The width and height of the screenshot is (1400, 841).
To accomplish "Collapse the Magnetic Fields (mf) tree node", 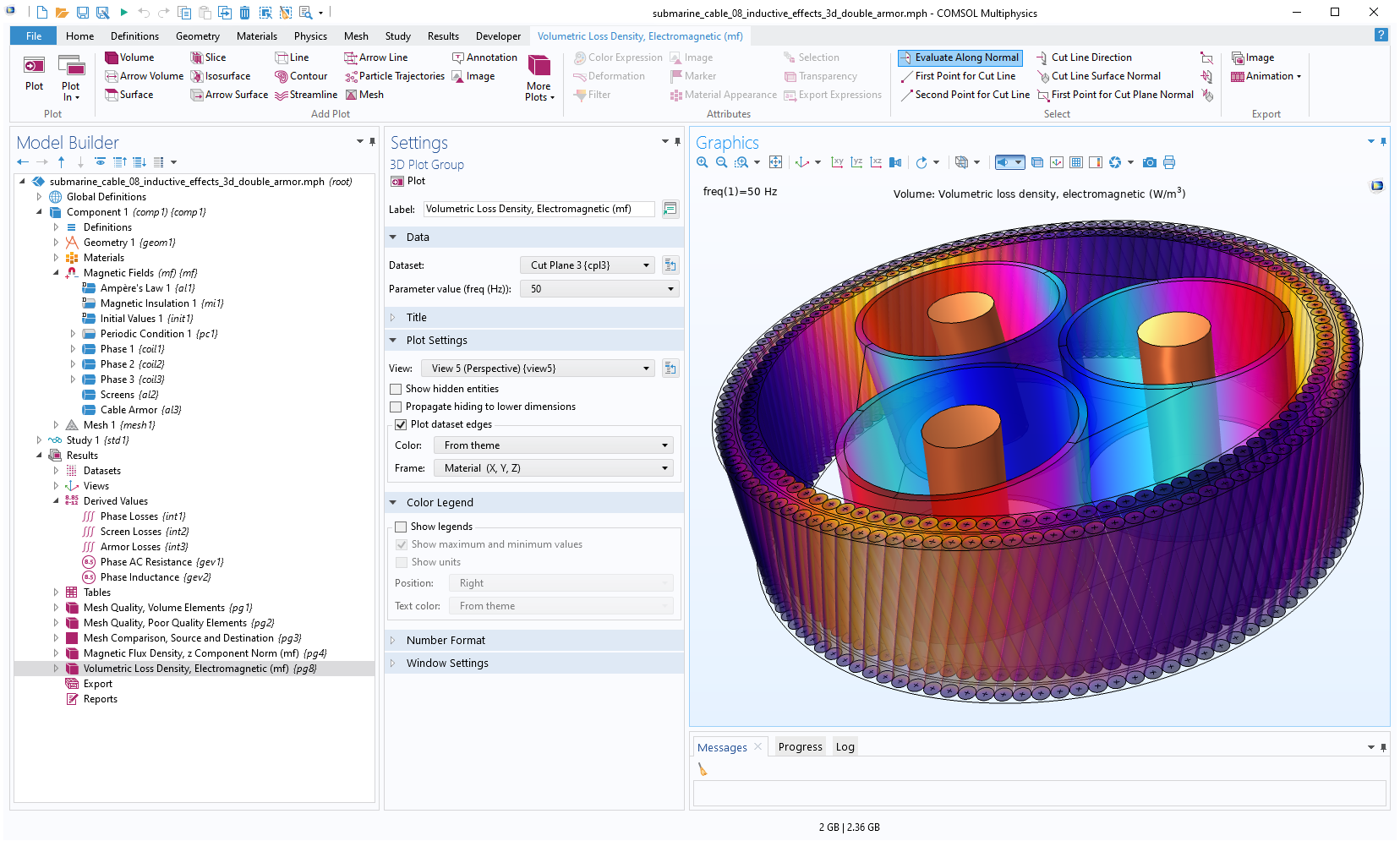I will tap(56, 272).
